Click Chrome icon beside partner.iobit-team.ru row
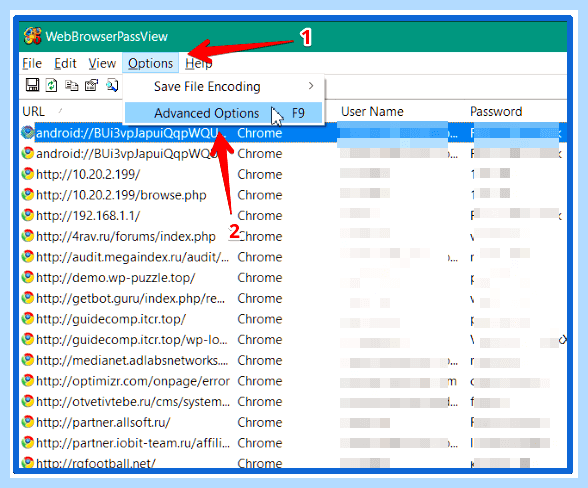Screen dimensions: 588x488 tap(28, 443)
